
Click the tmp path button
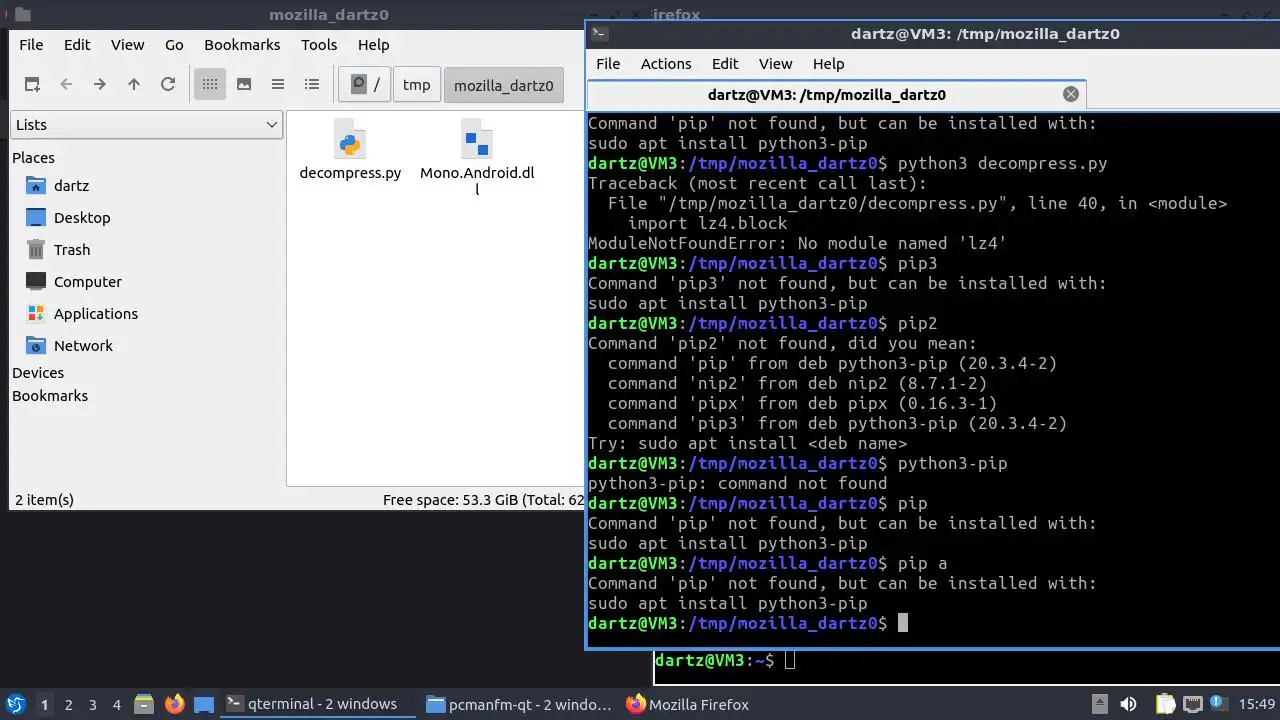coord(417,85)
